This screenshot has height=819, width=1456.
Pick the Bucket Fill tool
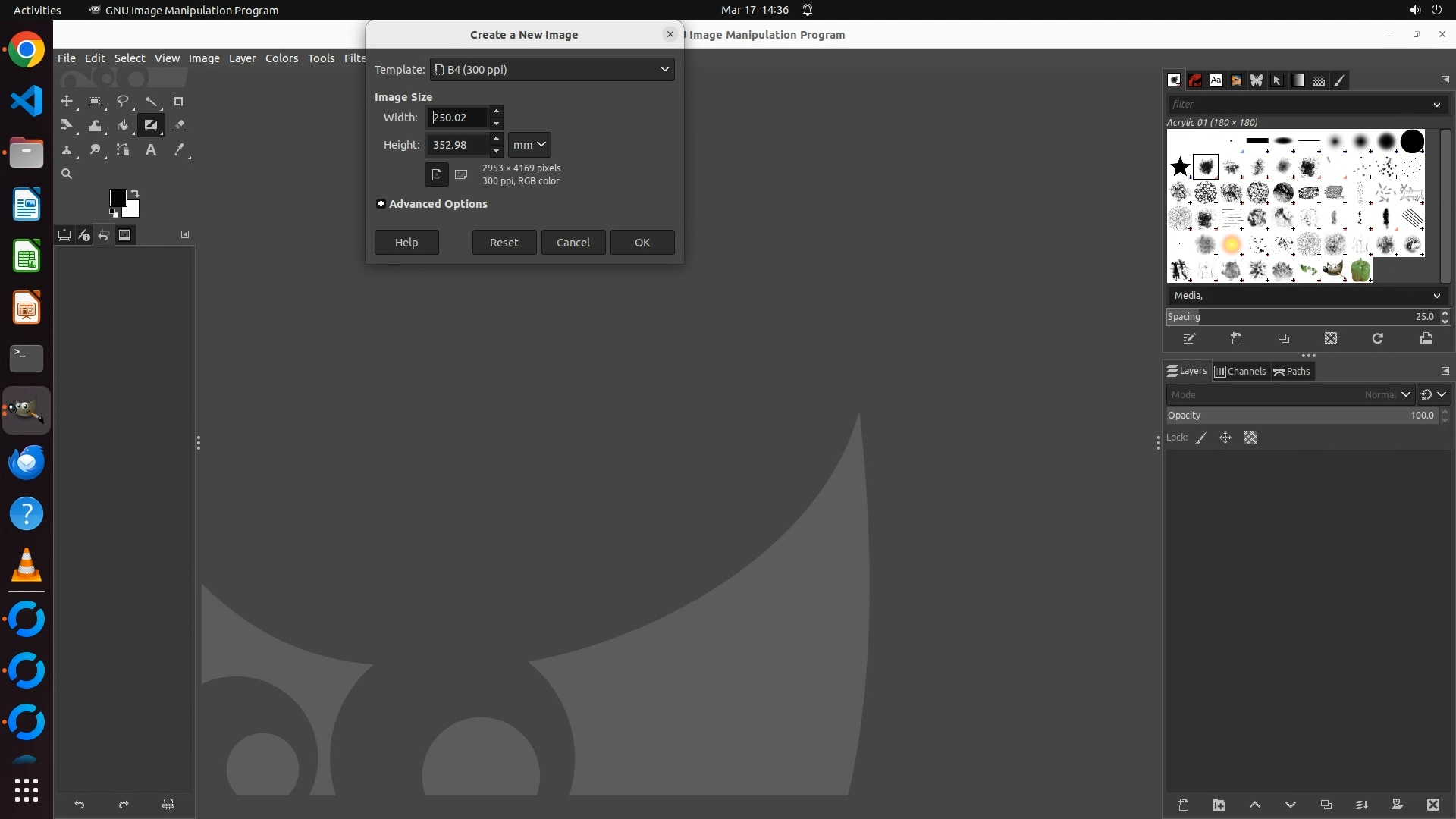pos(123,126)
